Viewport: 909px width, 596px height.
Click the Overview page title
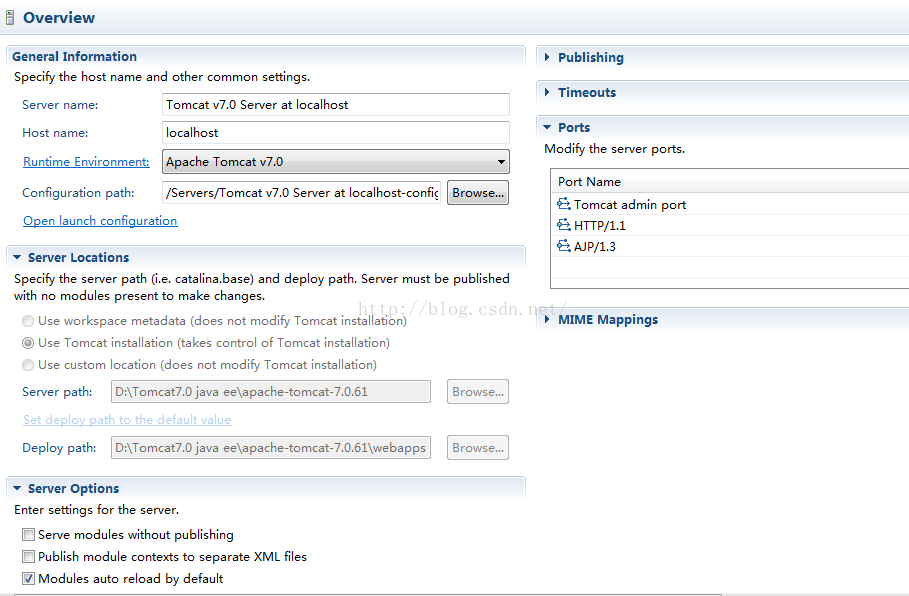[x=59, y=17]
